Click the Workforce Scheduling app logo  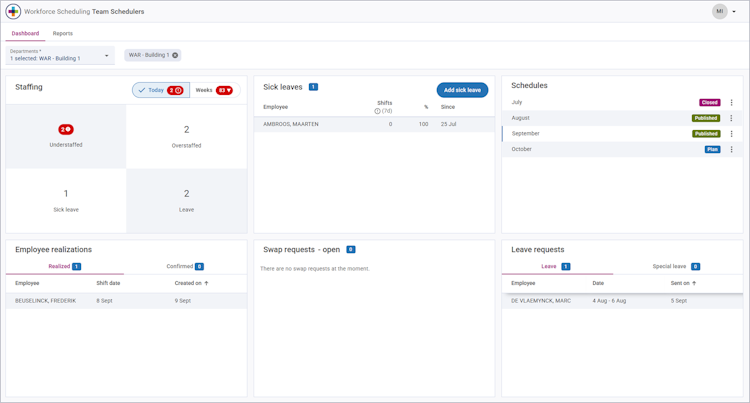point(13,11)
